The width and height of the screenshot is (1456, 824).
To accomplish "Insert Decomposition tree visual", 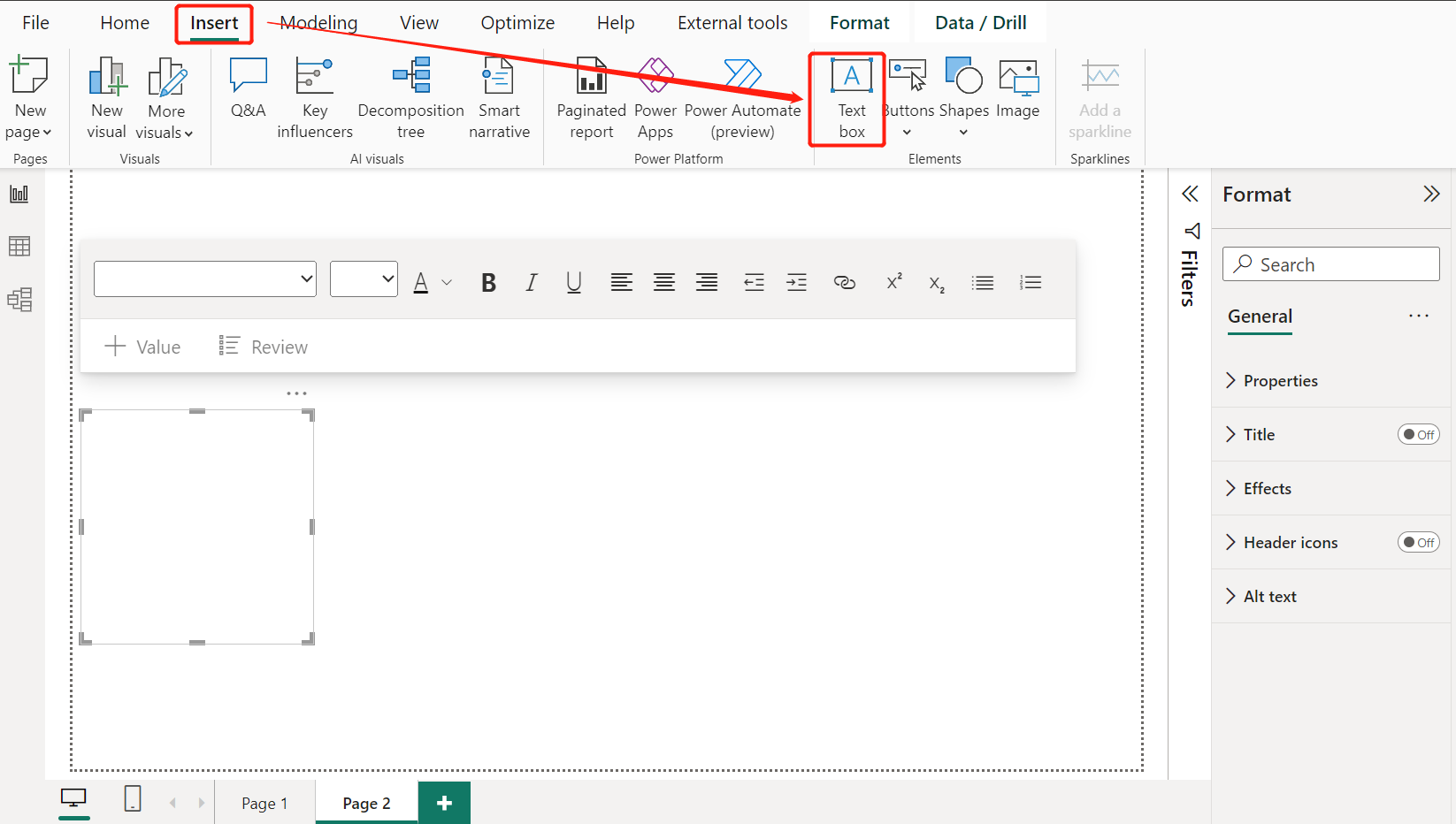I will point(410,97).
